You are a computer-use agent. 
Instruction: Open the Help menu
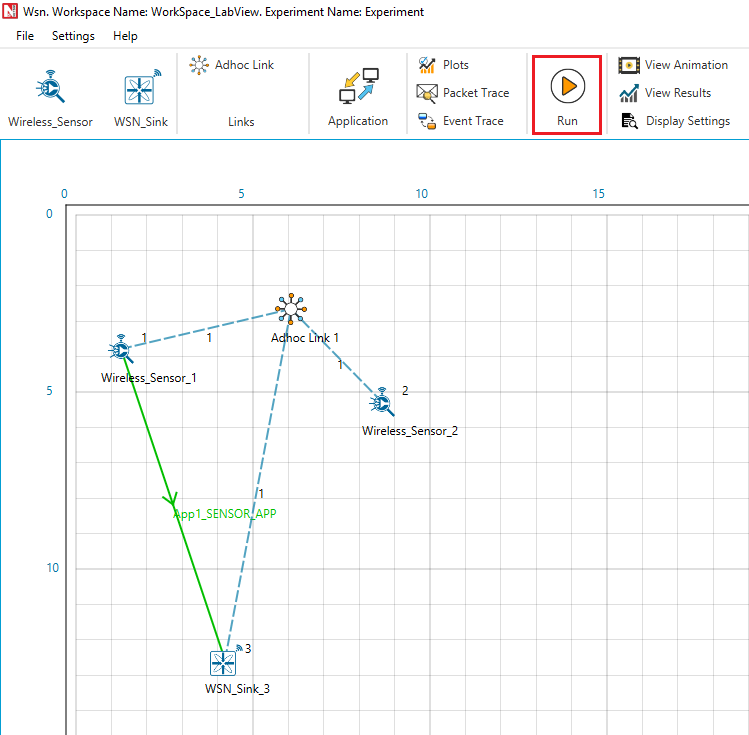tap(125, 36)
